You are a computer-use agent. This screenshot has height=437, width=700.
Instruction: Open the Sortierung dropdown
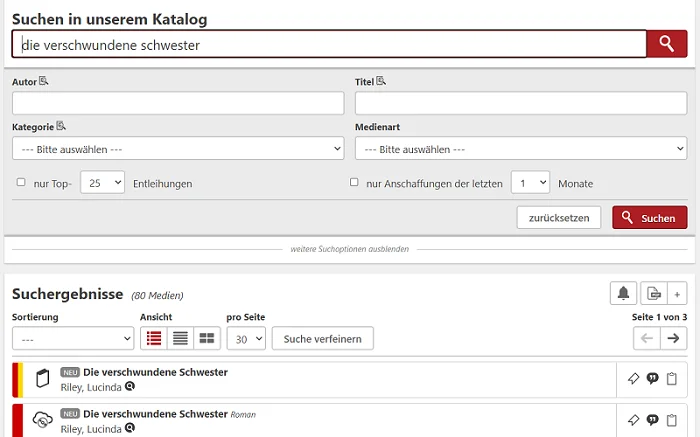(x=73, y=338)
